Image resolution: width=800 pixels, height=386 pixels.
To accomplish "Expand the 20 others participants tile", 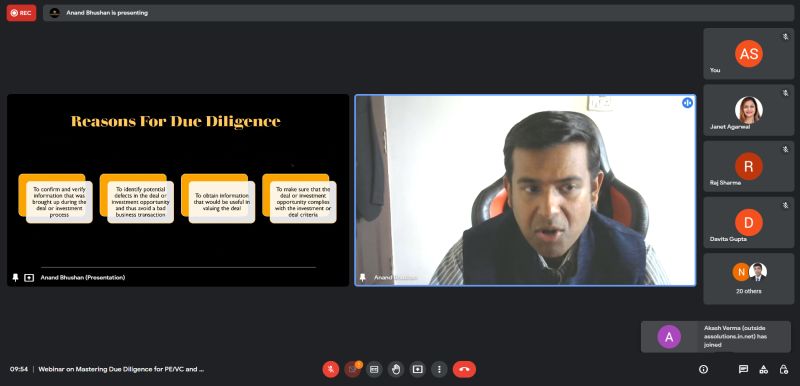I will (x=748, y=279).
